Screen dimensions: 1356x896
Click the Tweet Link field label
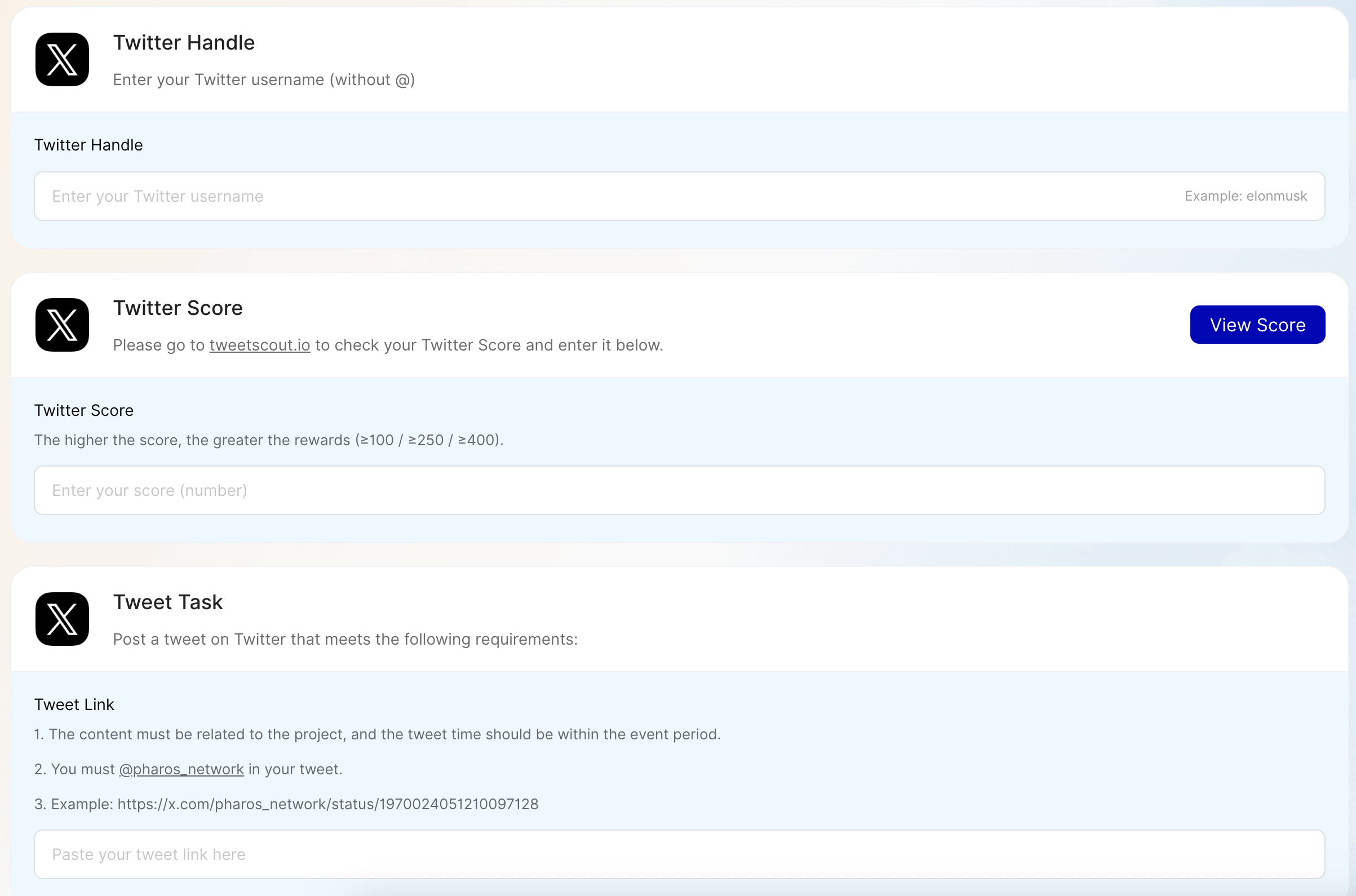[x=74, y=704]
